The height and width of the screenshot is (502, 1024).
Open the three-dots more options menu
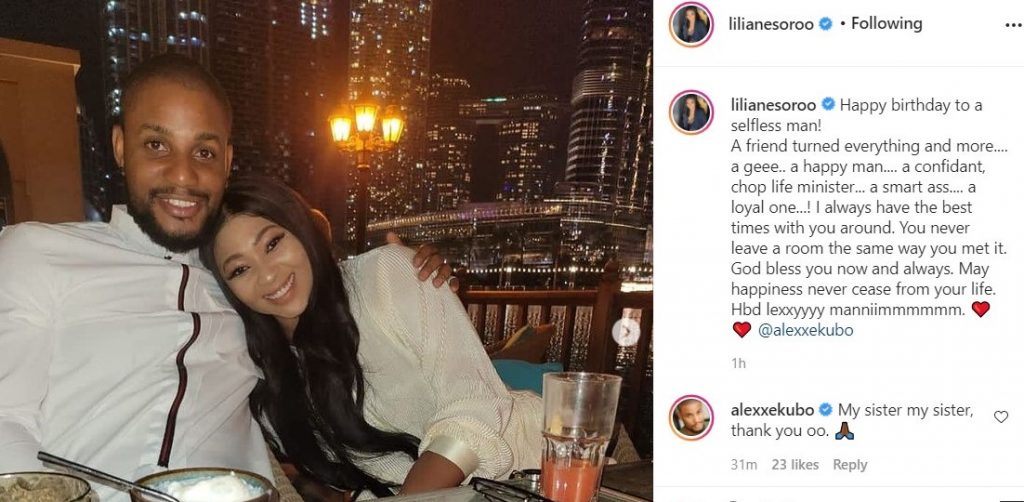[x=1014, y=25]
